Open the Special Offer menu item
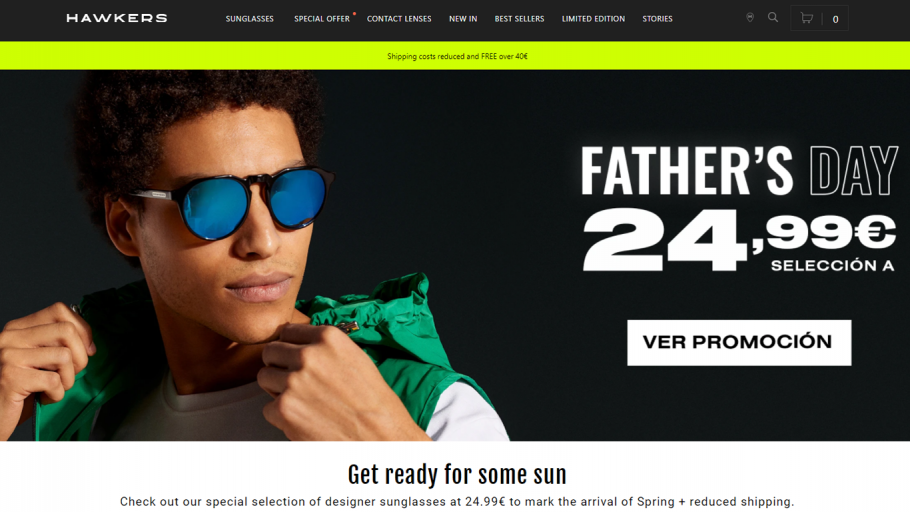 click(322, 19)
